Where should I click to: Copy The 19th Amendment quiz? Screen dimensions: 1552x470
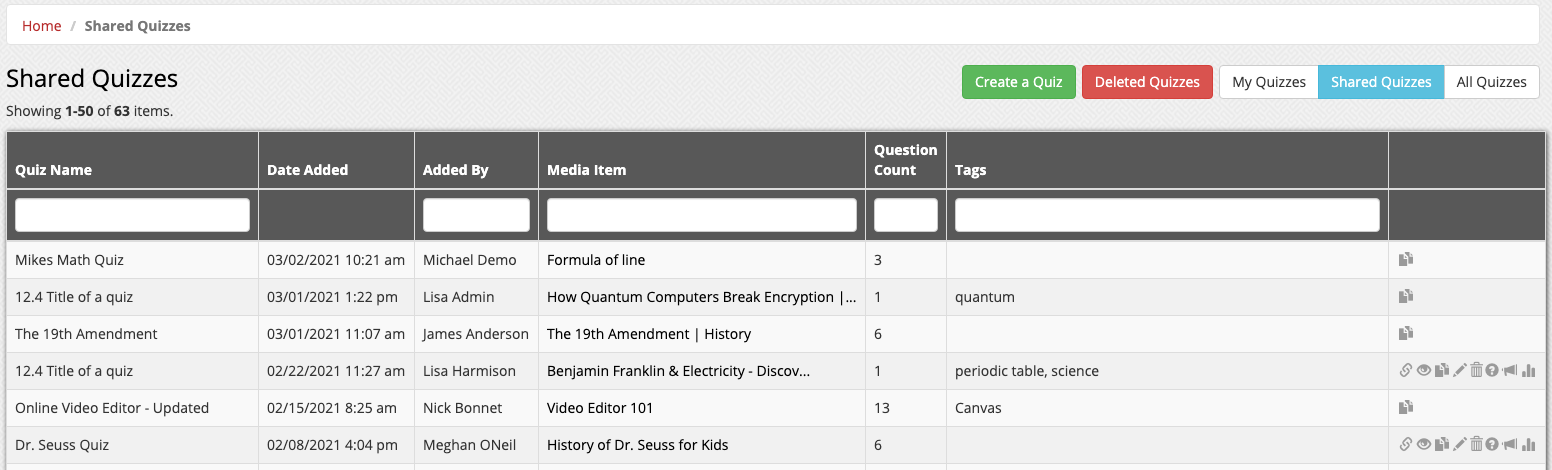1406,334
